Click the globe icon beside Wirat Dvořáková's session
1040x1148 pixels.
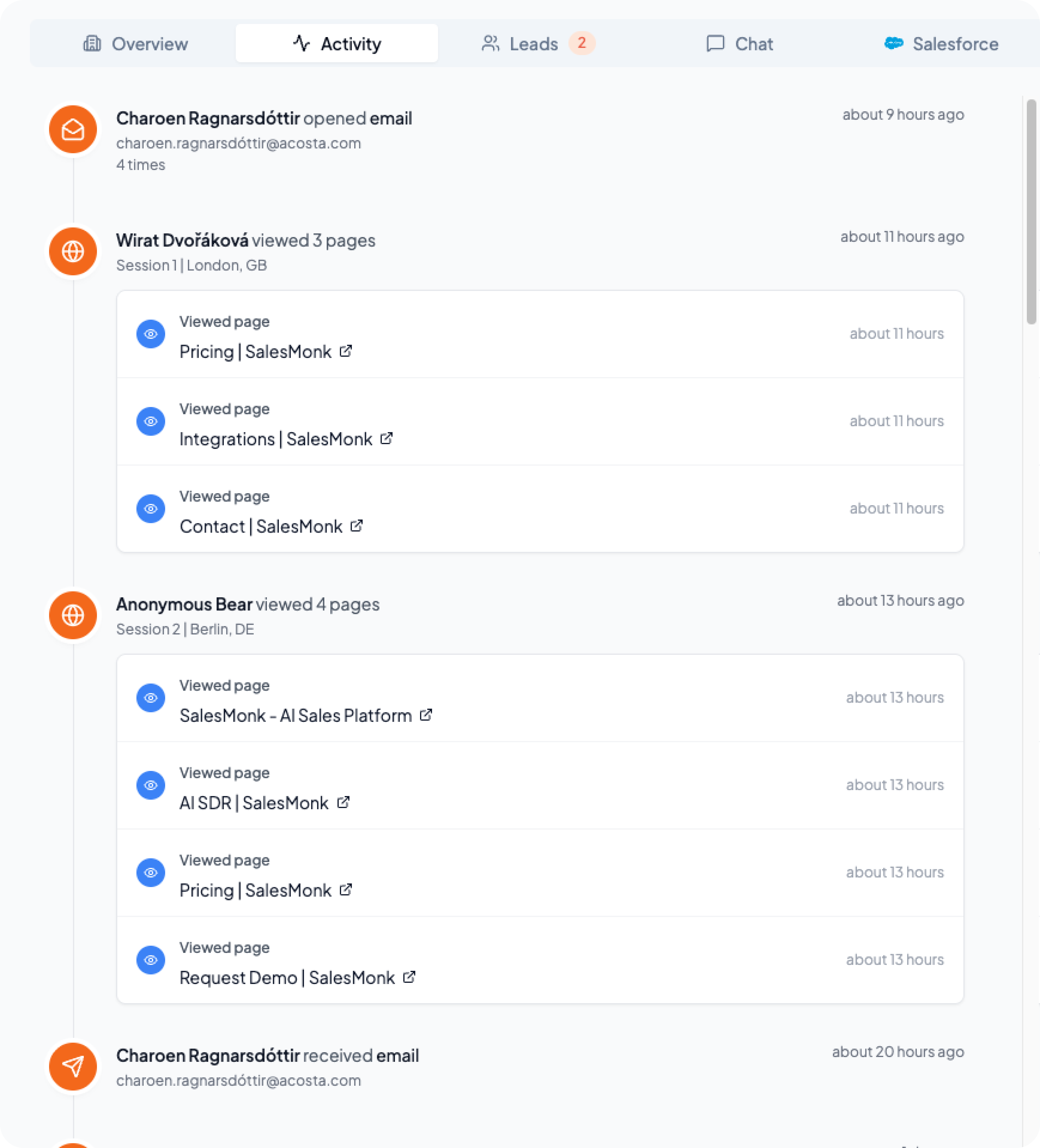(73, 251)
